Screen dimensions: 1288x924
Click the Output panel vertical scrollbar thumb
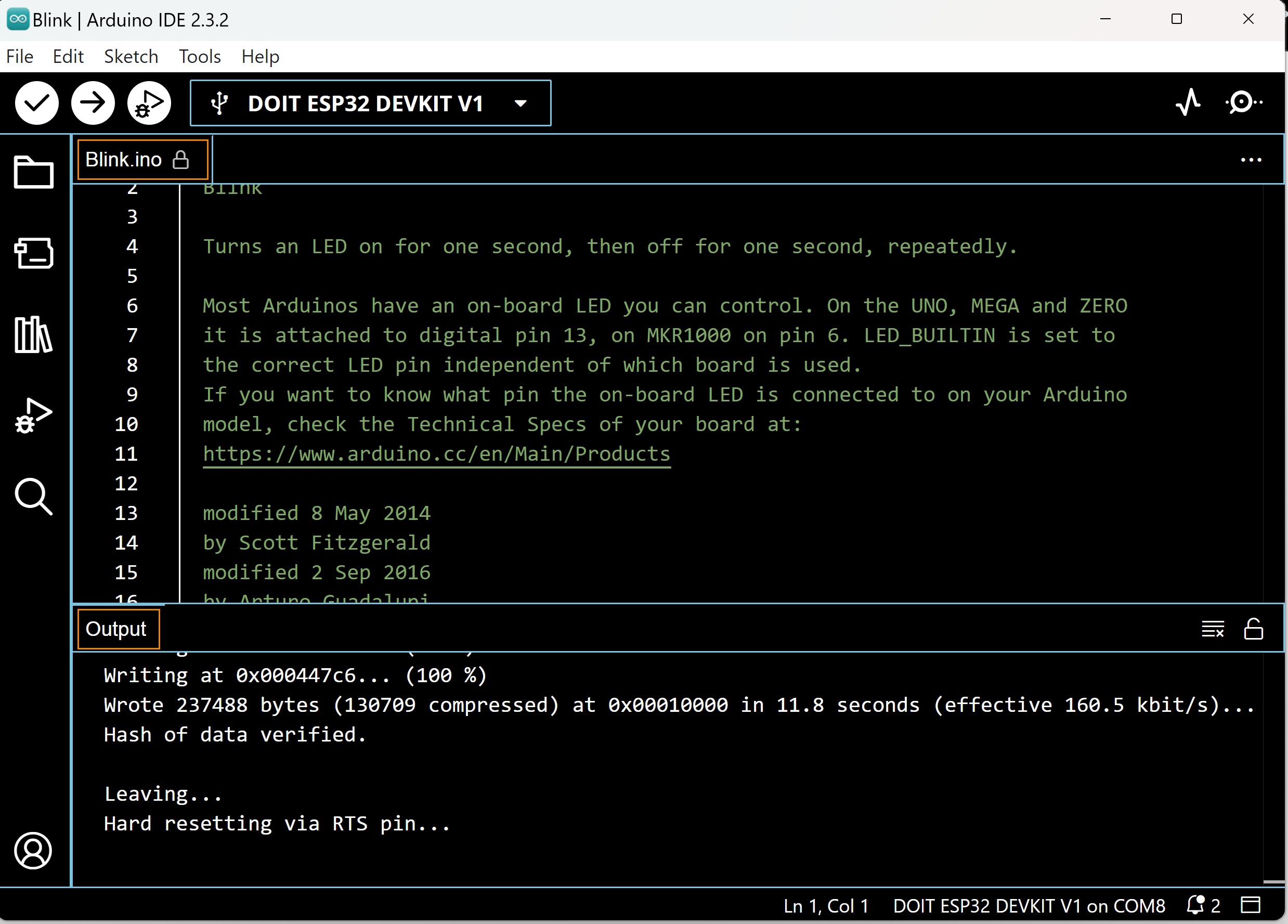coord(1274,882)
